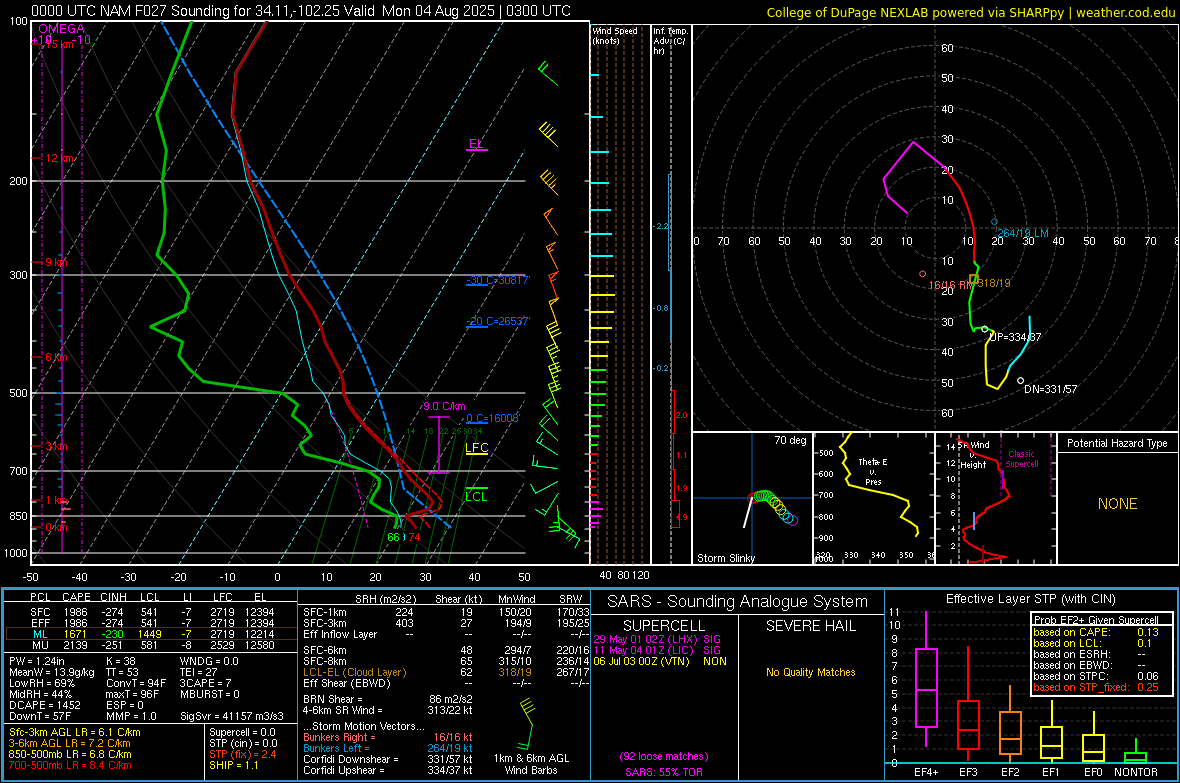The width and height of the screenshot is (1180, 783).
Task: Click the 'STP (fix) = 2.4' value
Action: click(242, 754)
